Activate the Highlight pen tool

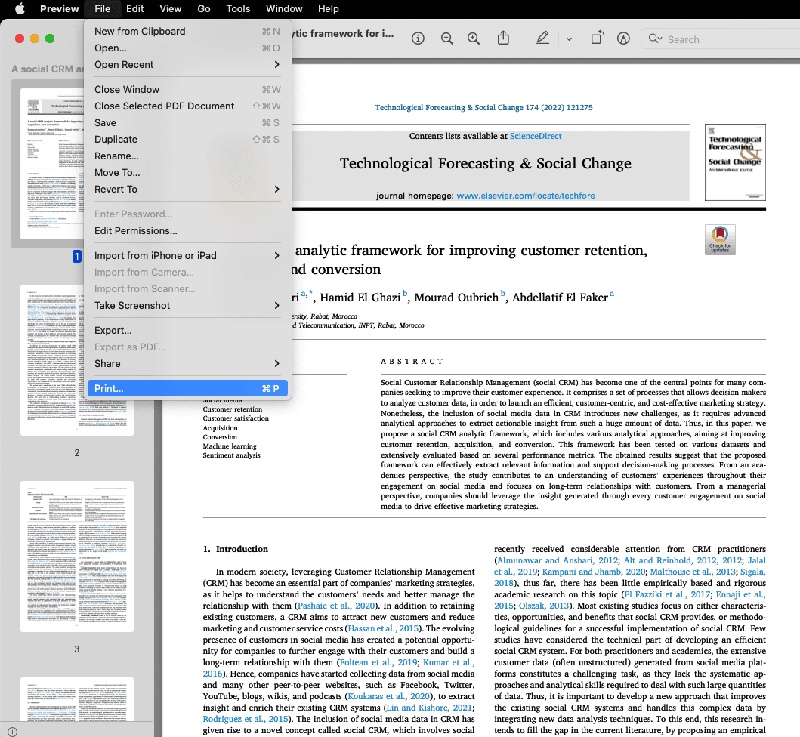[542, 38]
